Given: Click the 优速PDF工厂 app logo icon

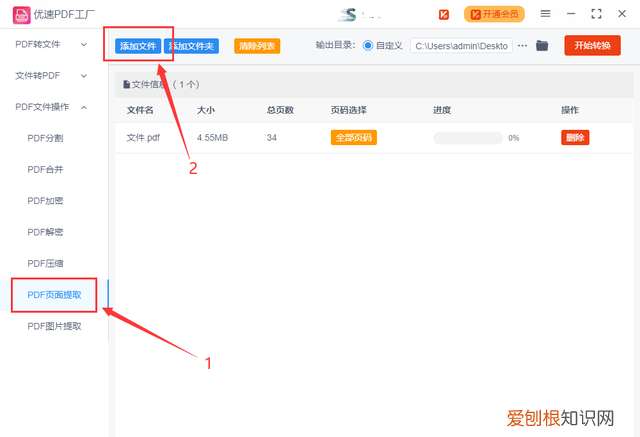Looking at the screenshot, I should [21, 15].
